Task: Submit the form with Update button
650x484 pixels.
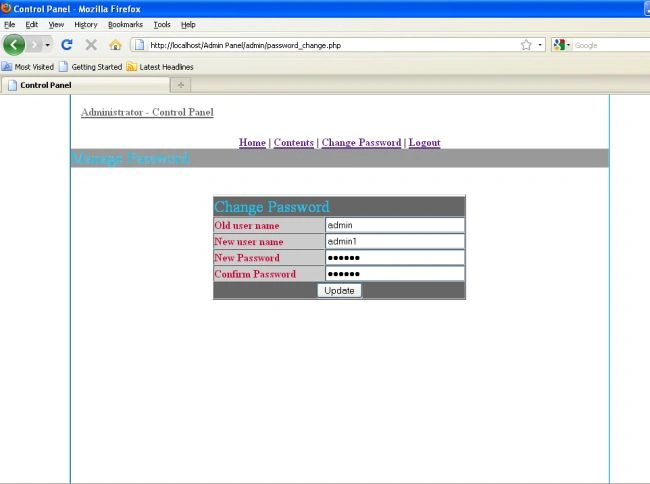Action: 339,290
